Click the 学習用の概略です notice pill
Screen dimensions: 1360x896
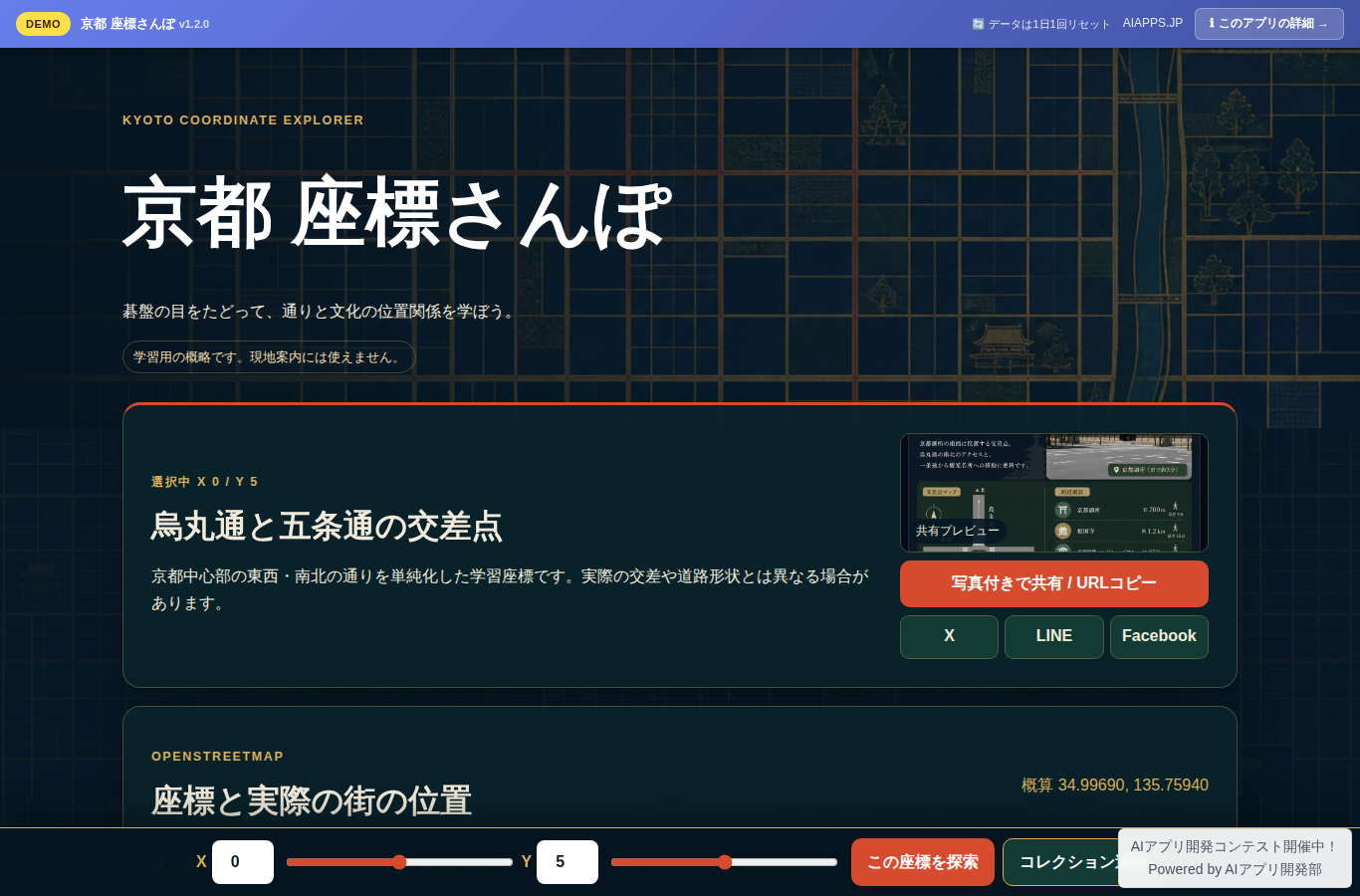pos(269,357)
